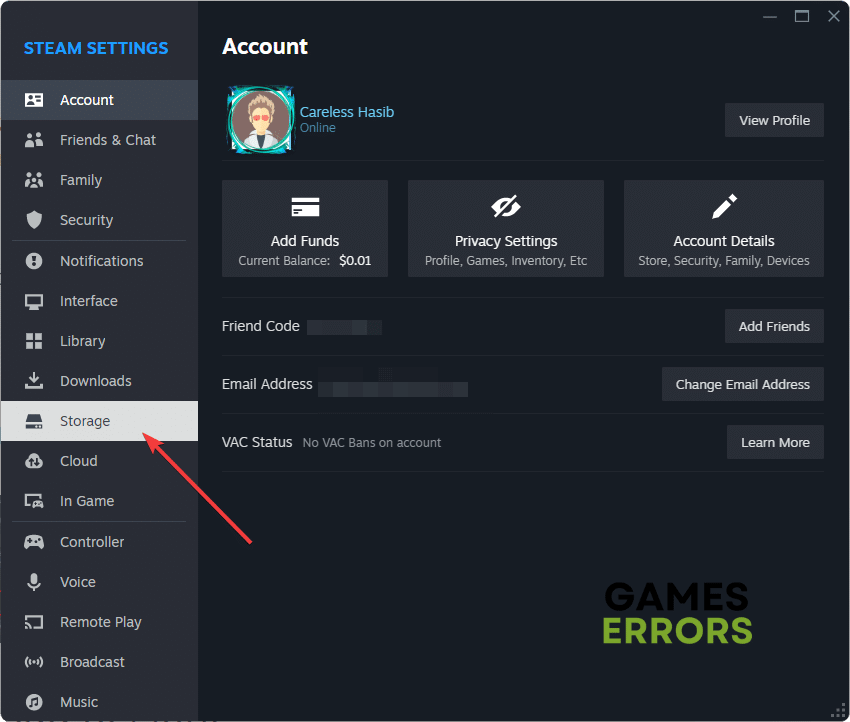850x722 pixels.
Task: Click Change Email Address button
Action: pyautogui.click(x=743, y=384)
